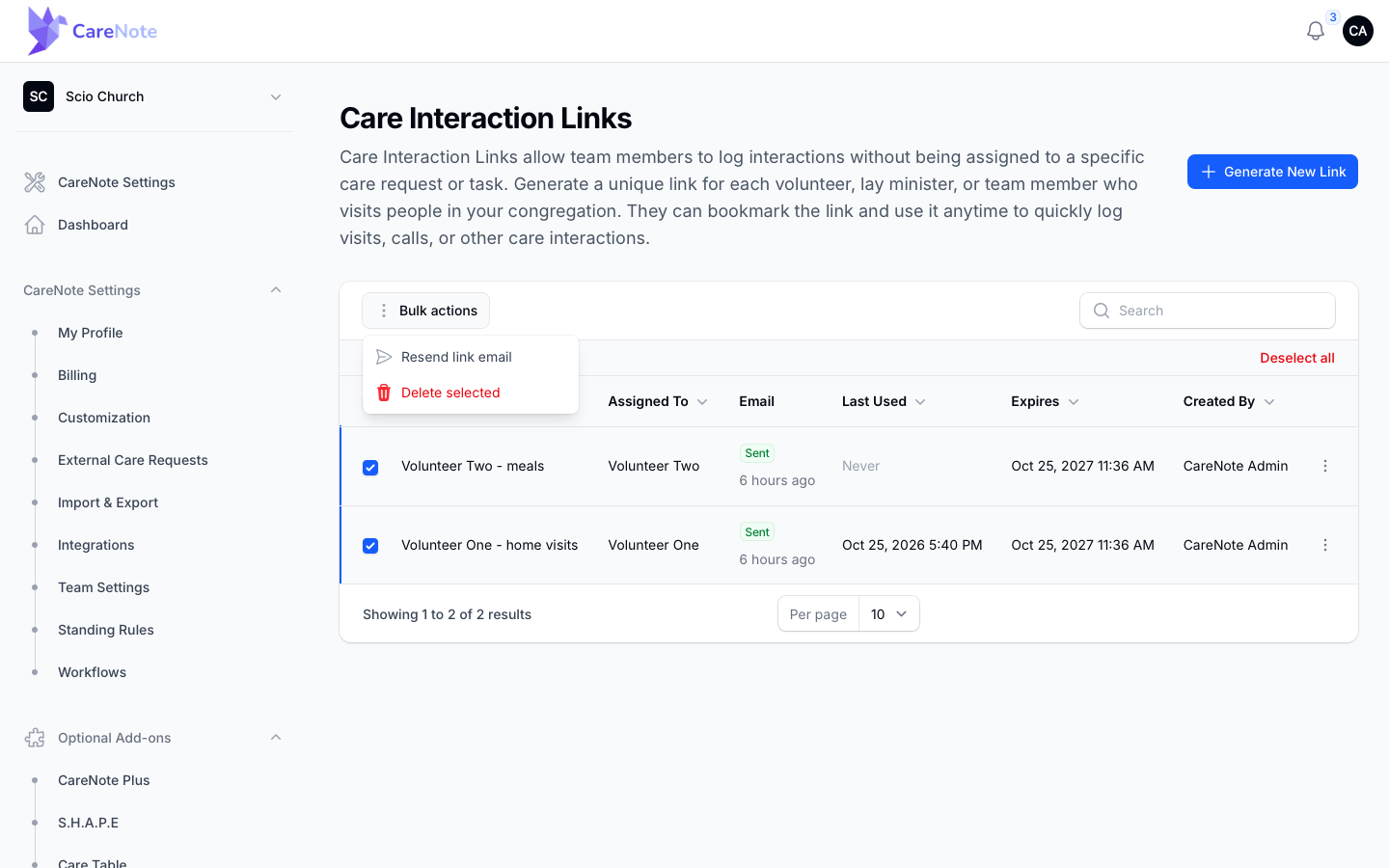Open the notifications bell
Image resolution: width=1389 pixels, height=868 pixels.
(1316, 31)
